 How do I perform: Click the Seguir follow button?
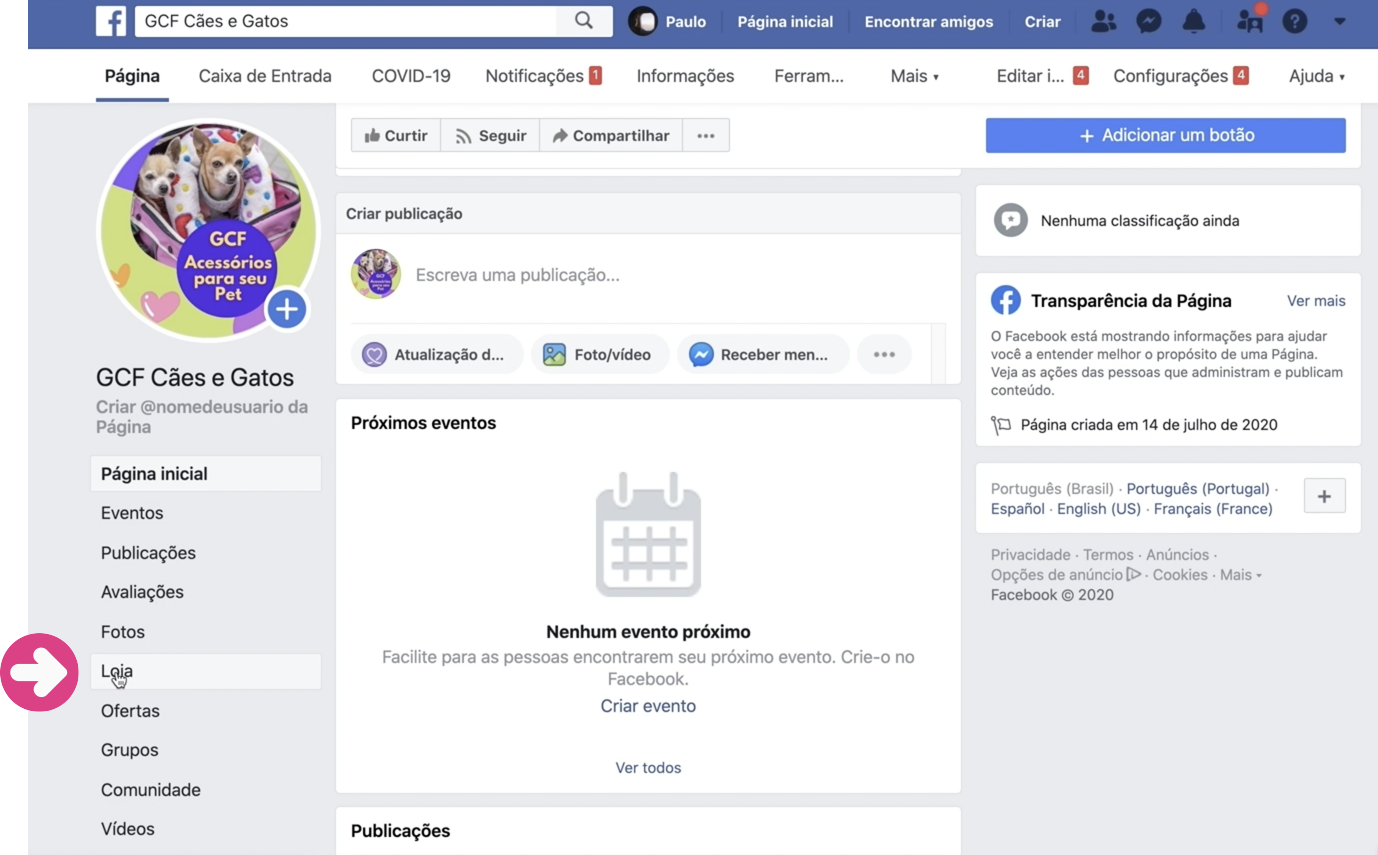[x=490, y=135]
